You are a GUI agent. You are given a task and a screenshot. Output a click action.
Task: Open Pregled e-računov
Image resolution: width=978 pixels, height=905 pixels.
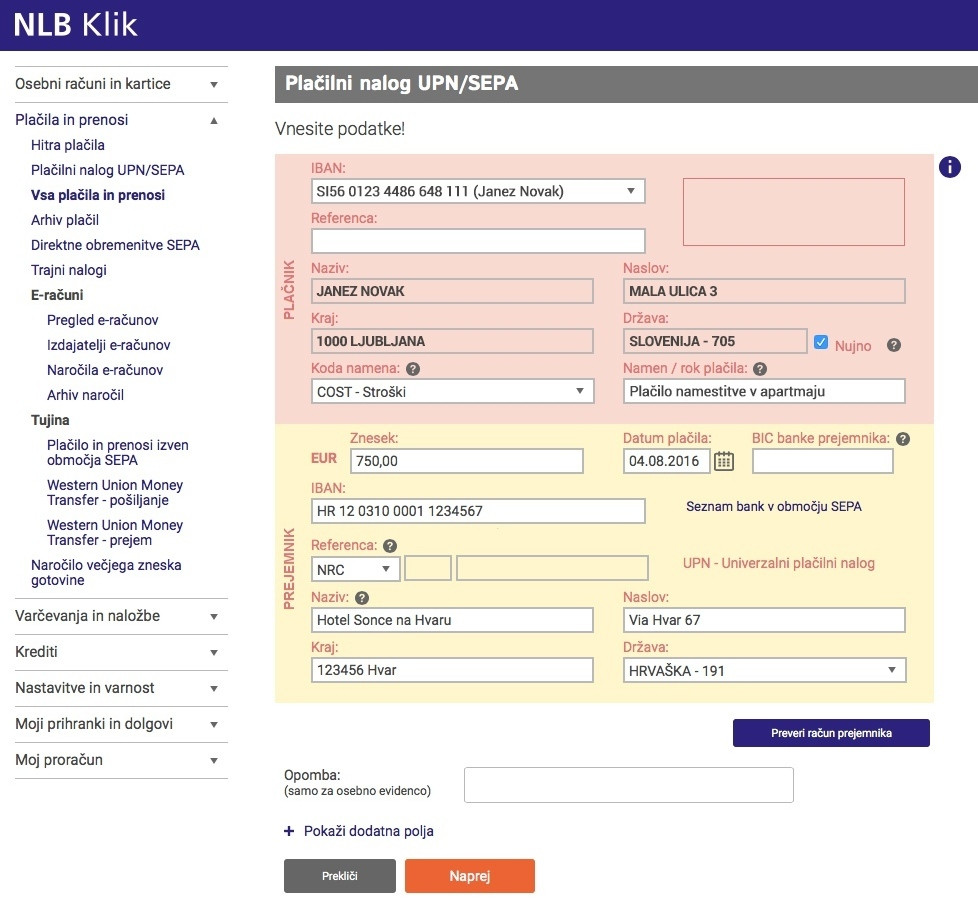102,320
